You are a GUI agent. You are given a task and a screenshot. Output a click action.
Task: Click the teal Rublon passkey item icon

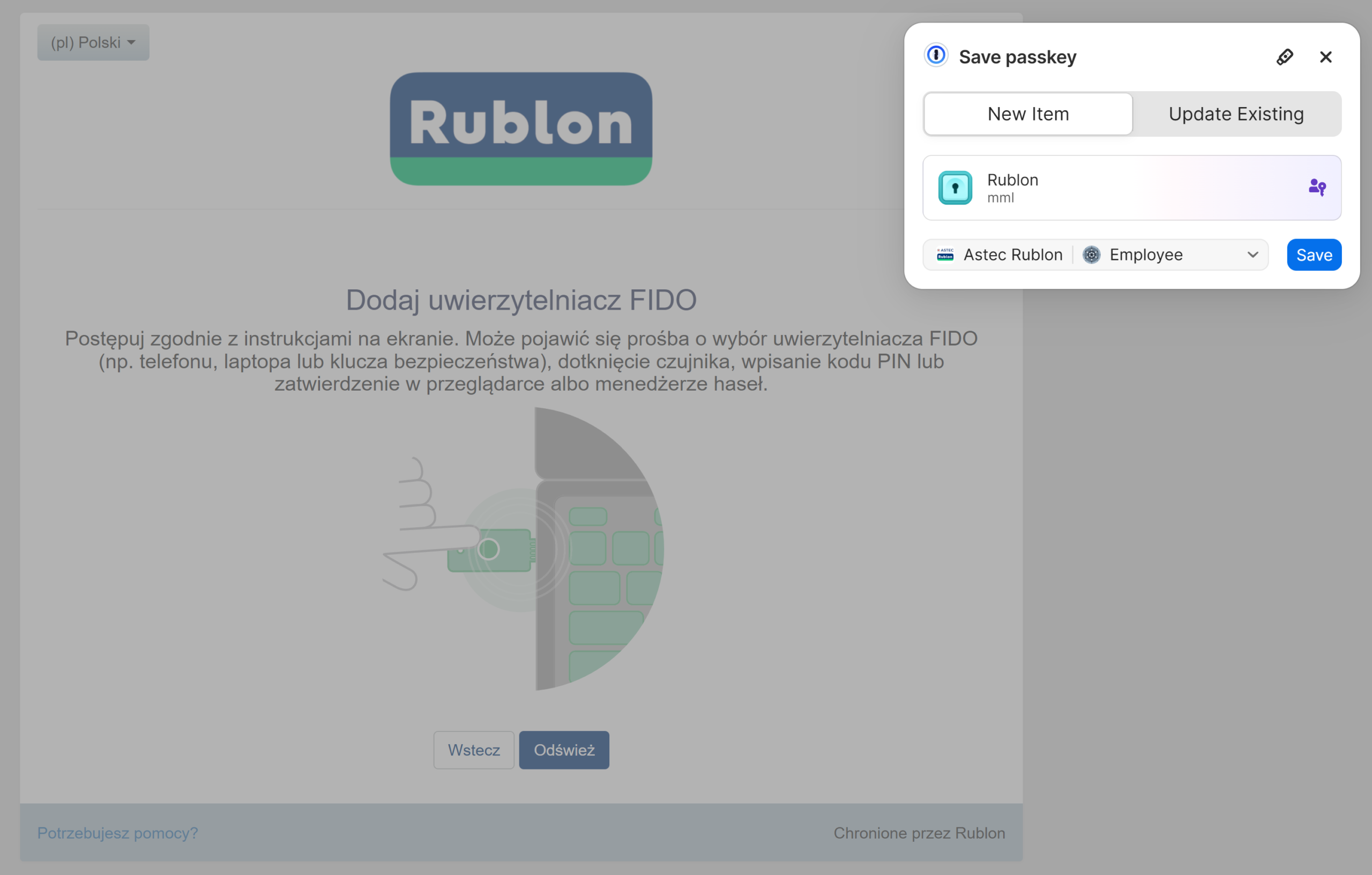click(x=955, y=188)
